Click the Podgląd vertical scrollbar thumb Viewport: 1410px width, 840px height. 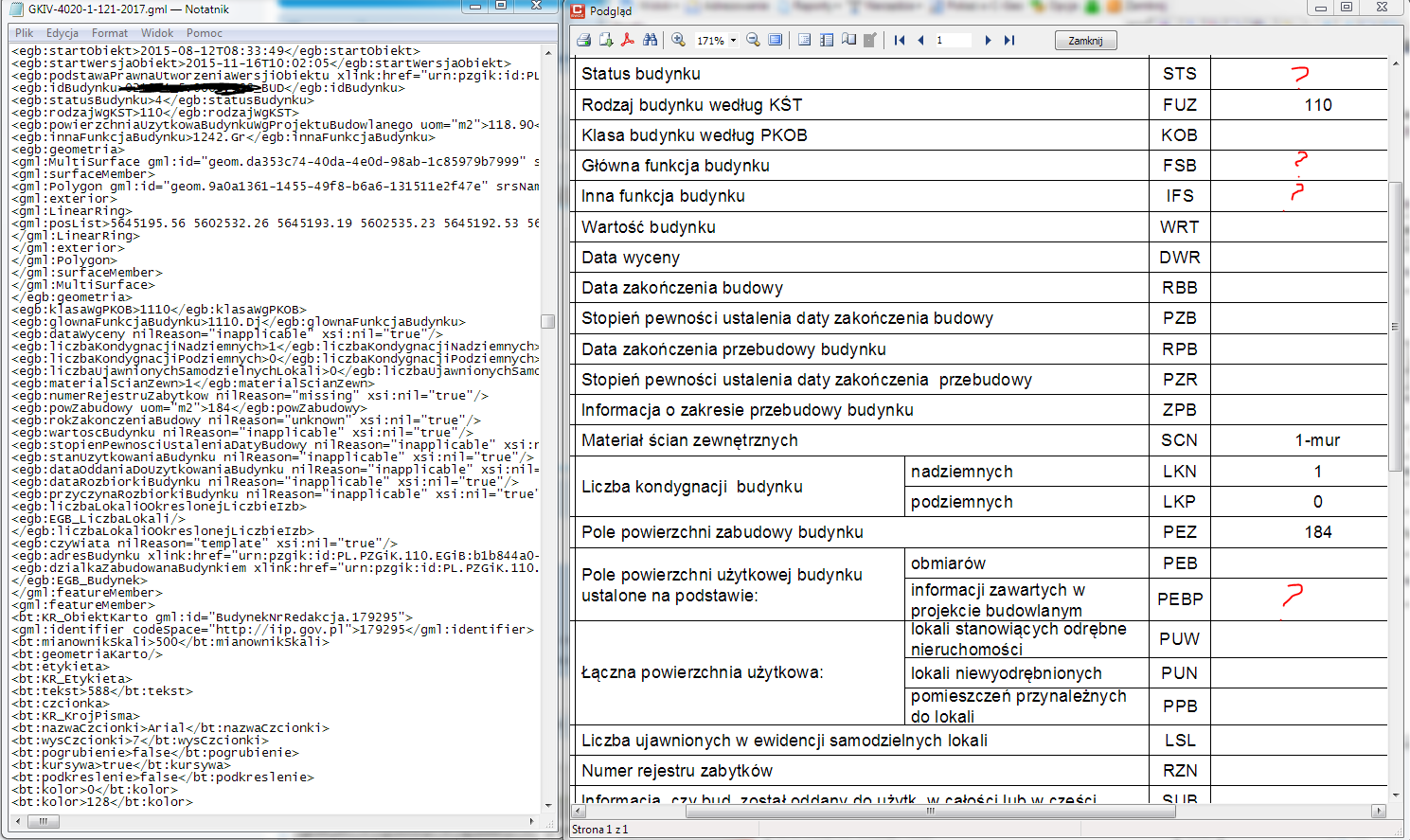pos(1394,326)
